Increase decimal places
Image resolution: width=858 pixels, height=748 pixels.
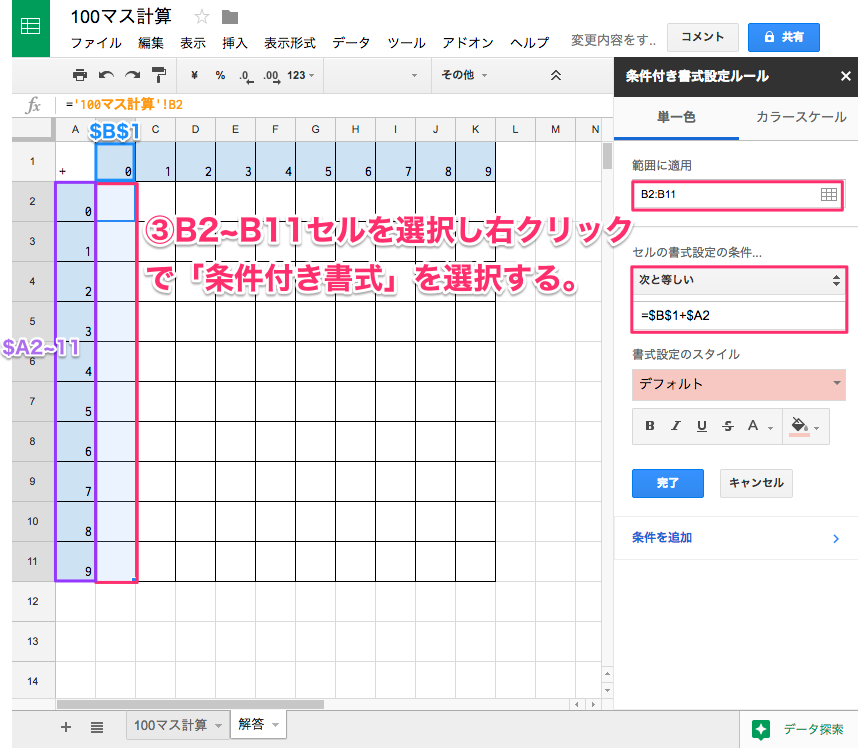click(272, 76)
